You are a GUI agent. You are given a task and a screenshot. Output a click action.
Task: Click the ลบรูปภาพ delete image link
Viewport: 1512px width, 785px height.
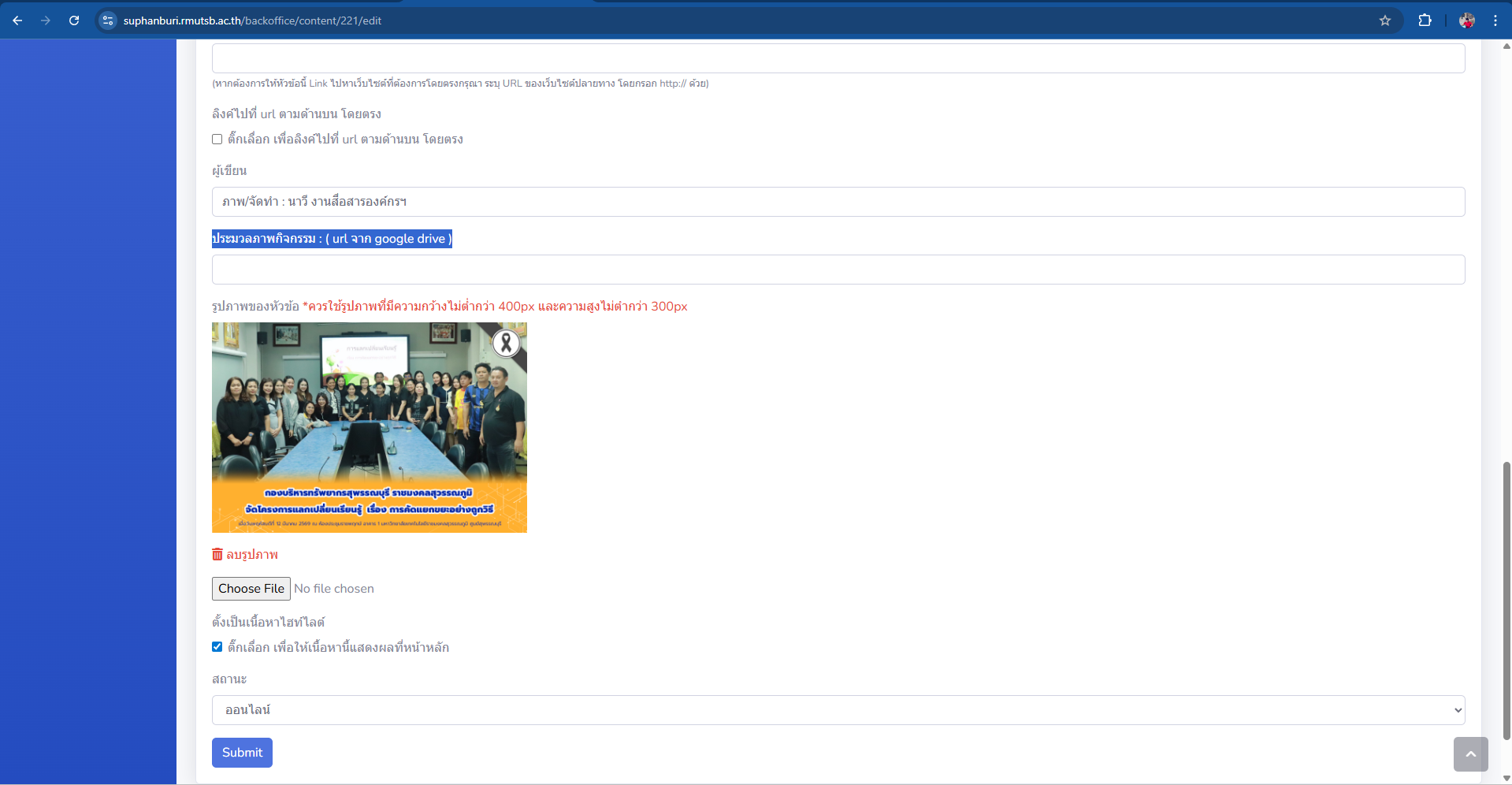[252, 555]
